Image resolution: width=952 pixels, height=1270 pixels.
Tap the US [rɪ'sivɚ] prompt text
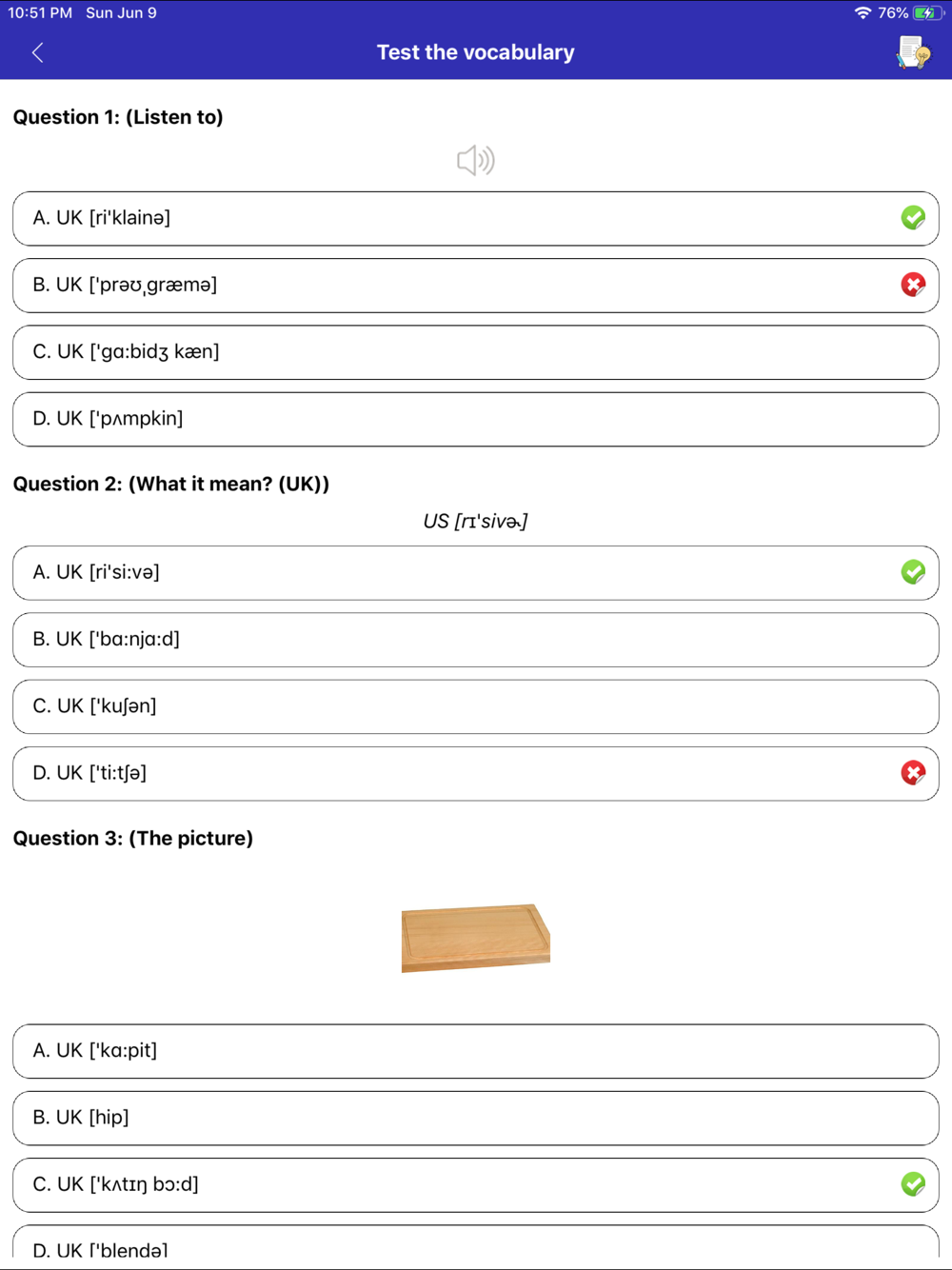pyautogui.click(x=476, y=521)
